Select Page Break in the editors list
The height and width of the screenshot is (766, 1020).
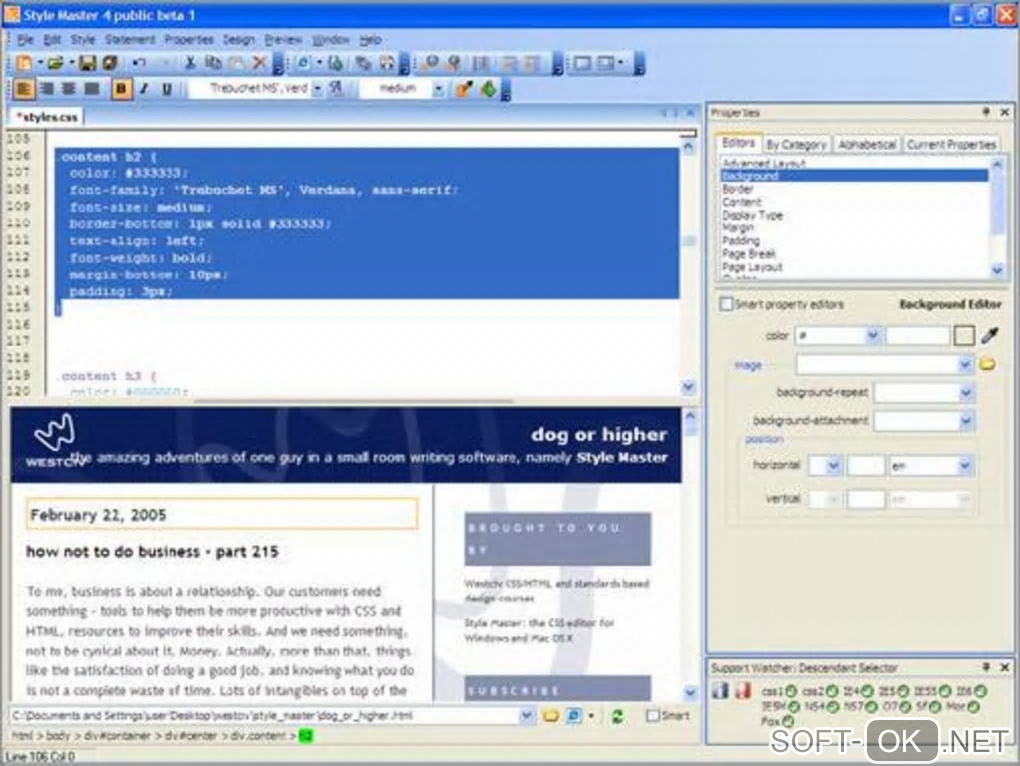tap(854, 254)
